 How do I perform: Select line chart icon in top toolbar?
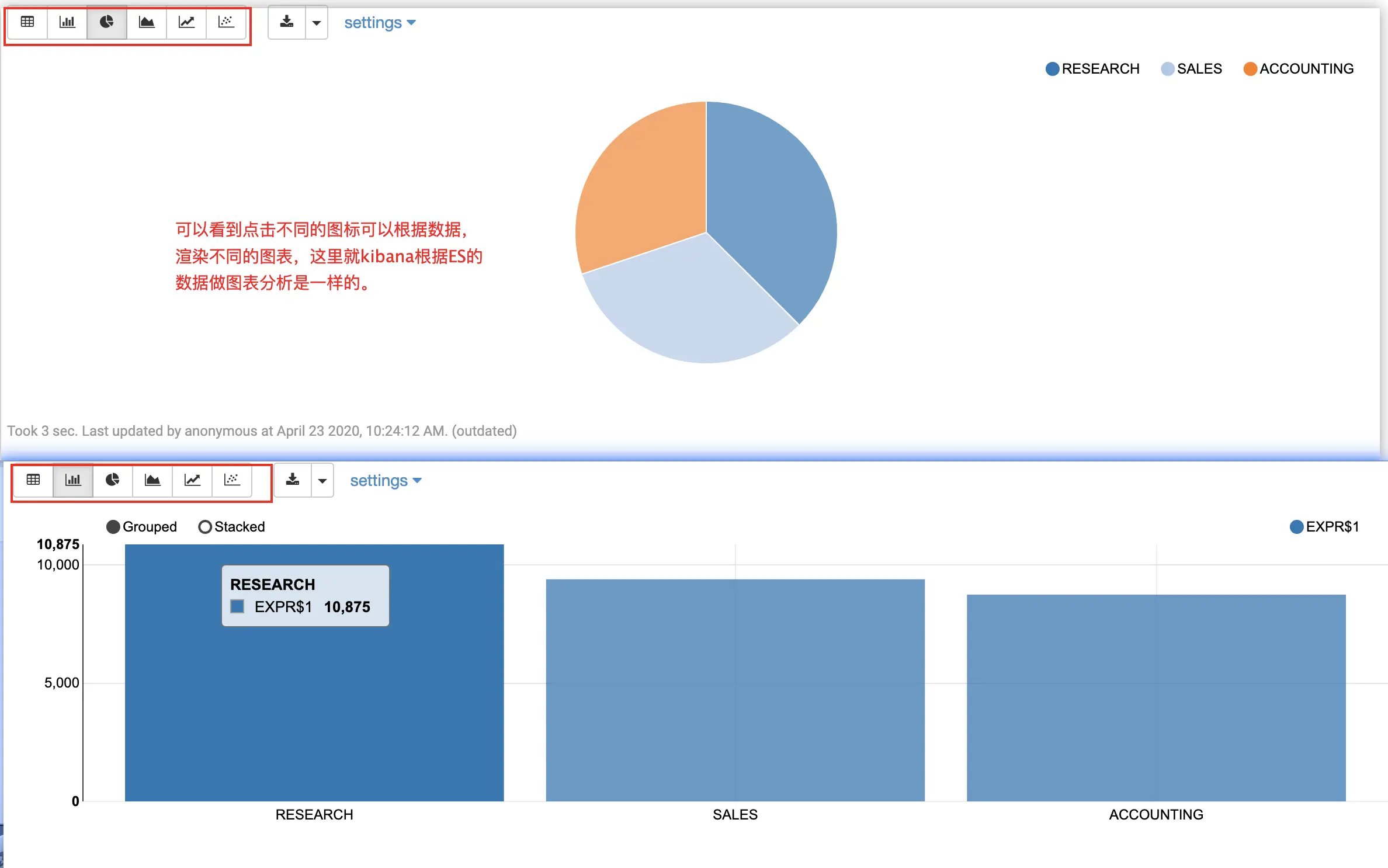tap(186, 22)
